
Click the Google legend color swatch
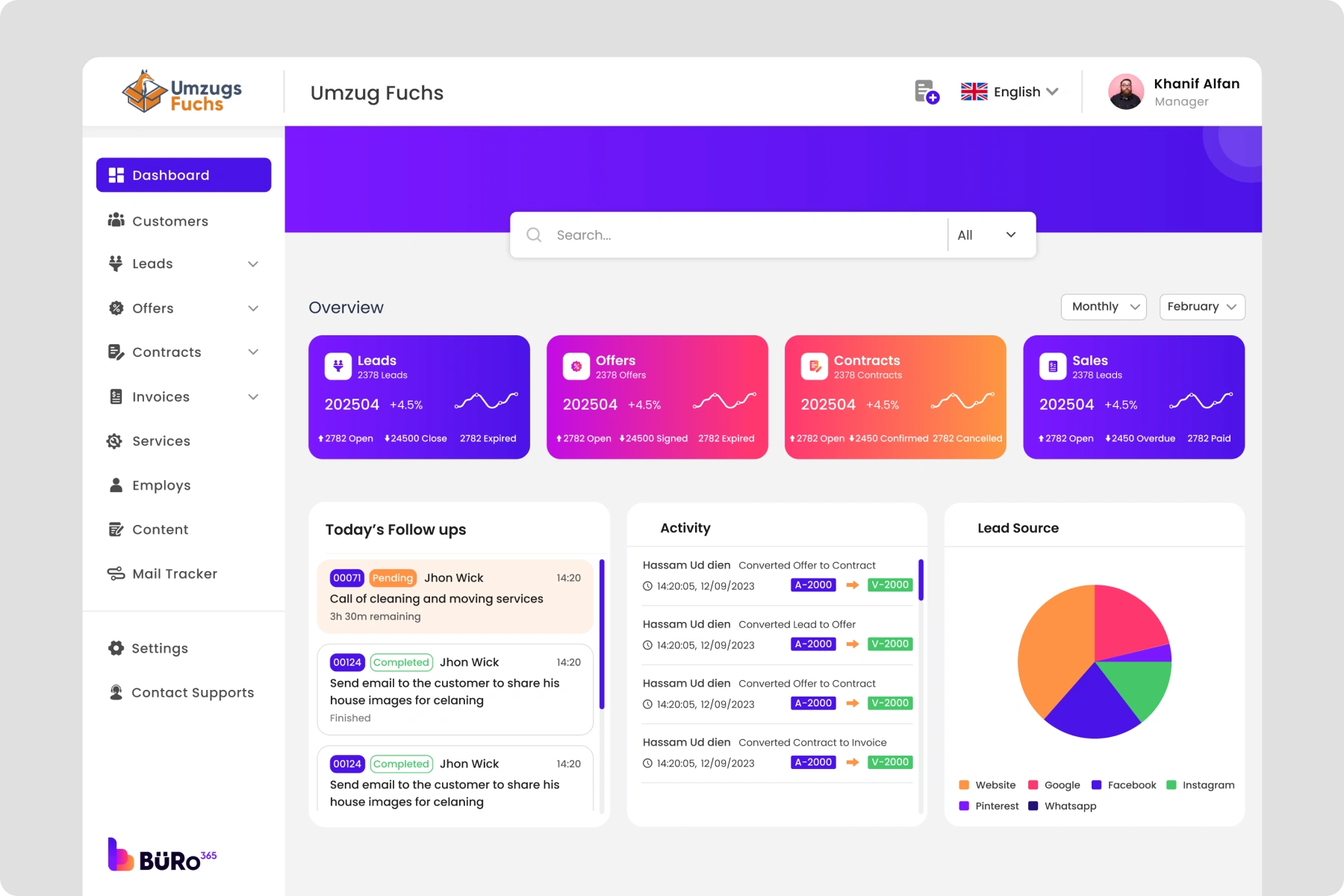pos(1033,785)
